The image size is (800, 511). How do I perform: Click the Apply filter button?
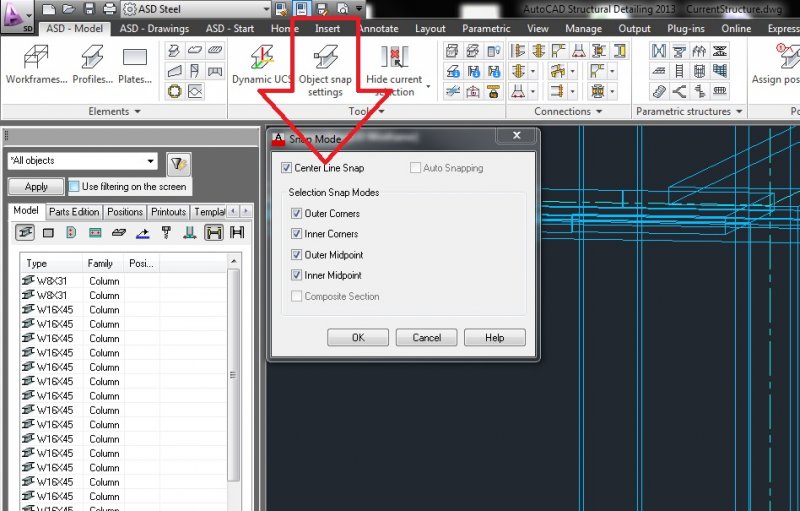coord(36,187)
